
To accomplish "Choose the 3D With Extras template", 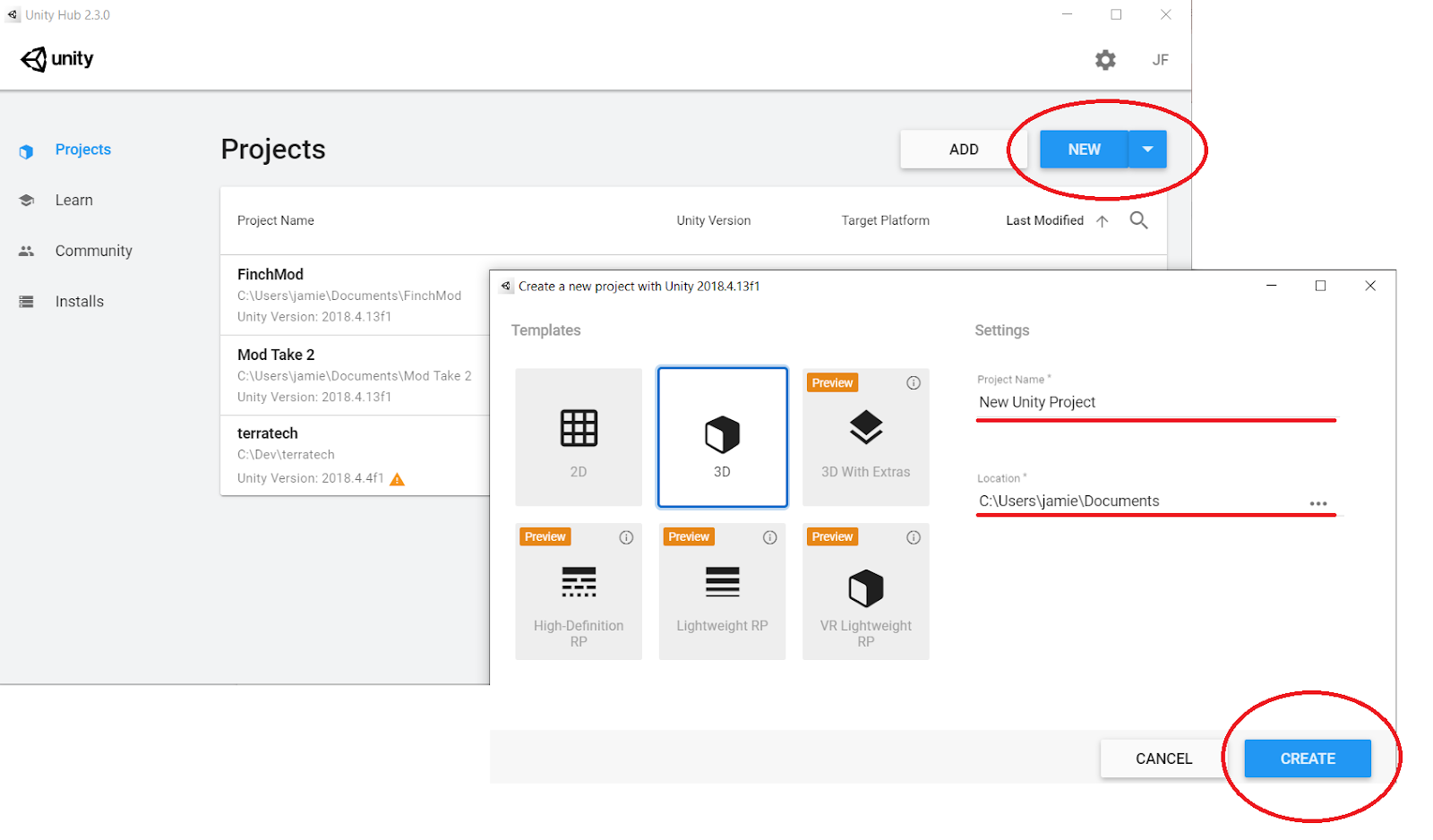I will coord(865,437).
